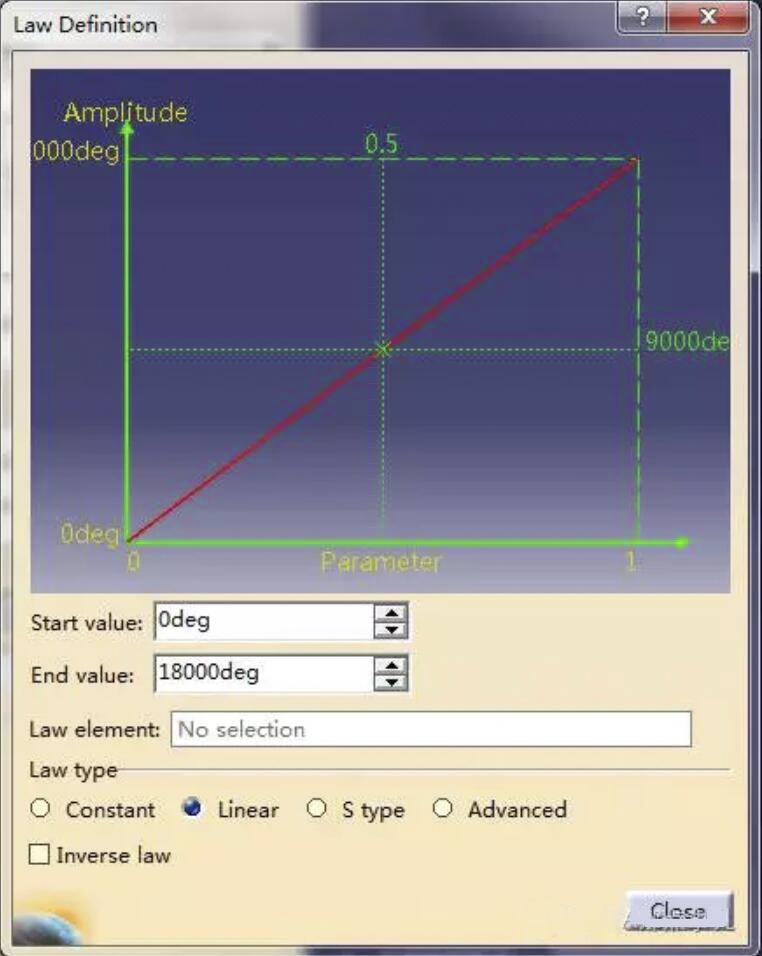Pick the Advanced law type radio button
This screenshot has width=762, height=956.
click(x=443, y=808)
